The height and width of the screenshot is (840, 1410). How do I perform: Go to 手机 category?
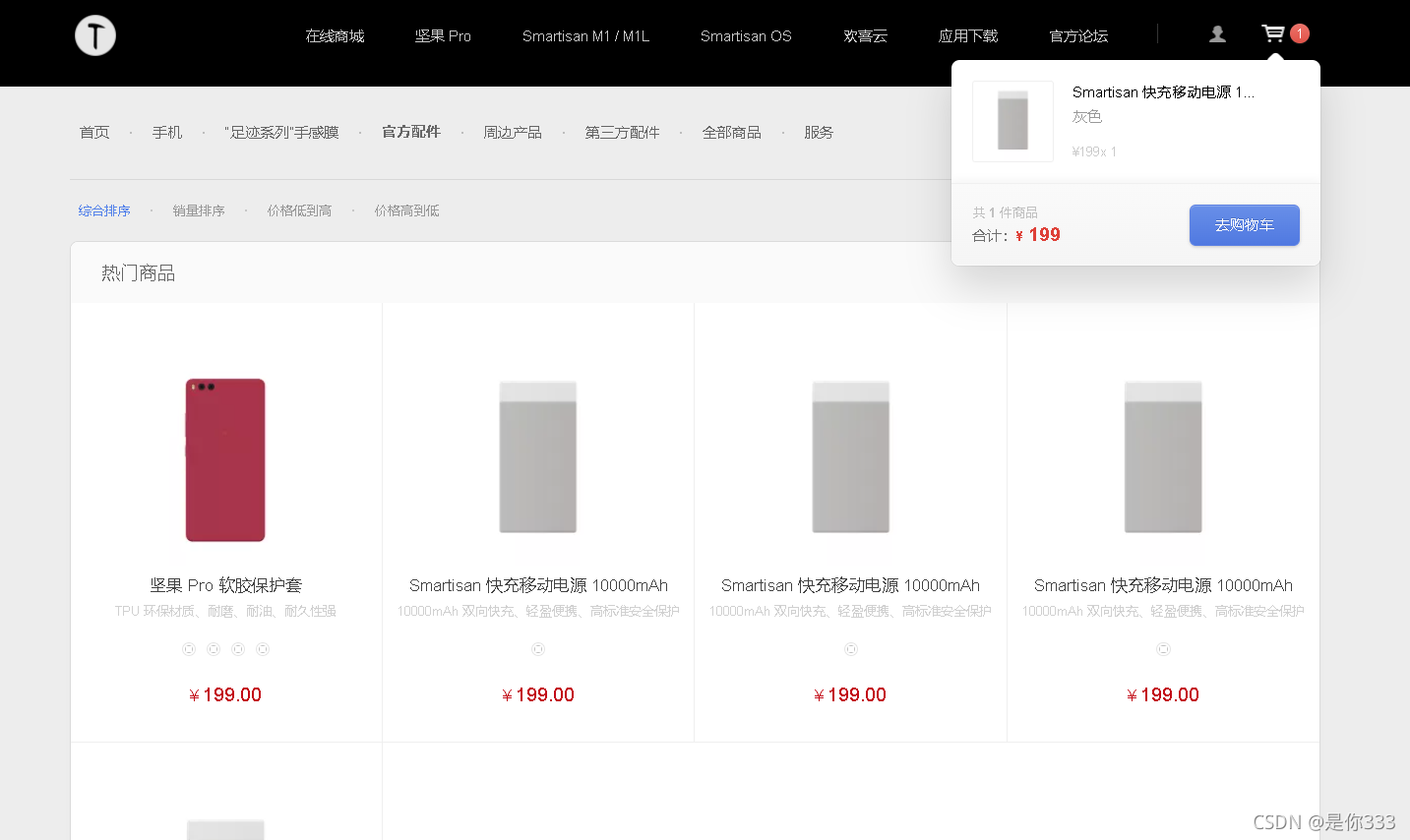point(167,132)
